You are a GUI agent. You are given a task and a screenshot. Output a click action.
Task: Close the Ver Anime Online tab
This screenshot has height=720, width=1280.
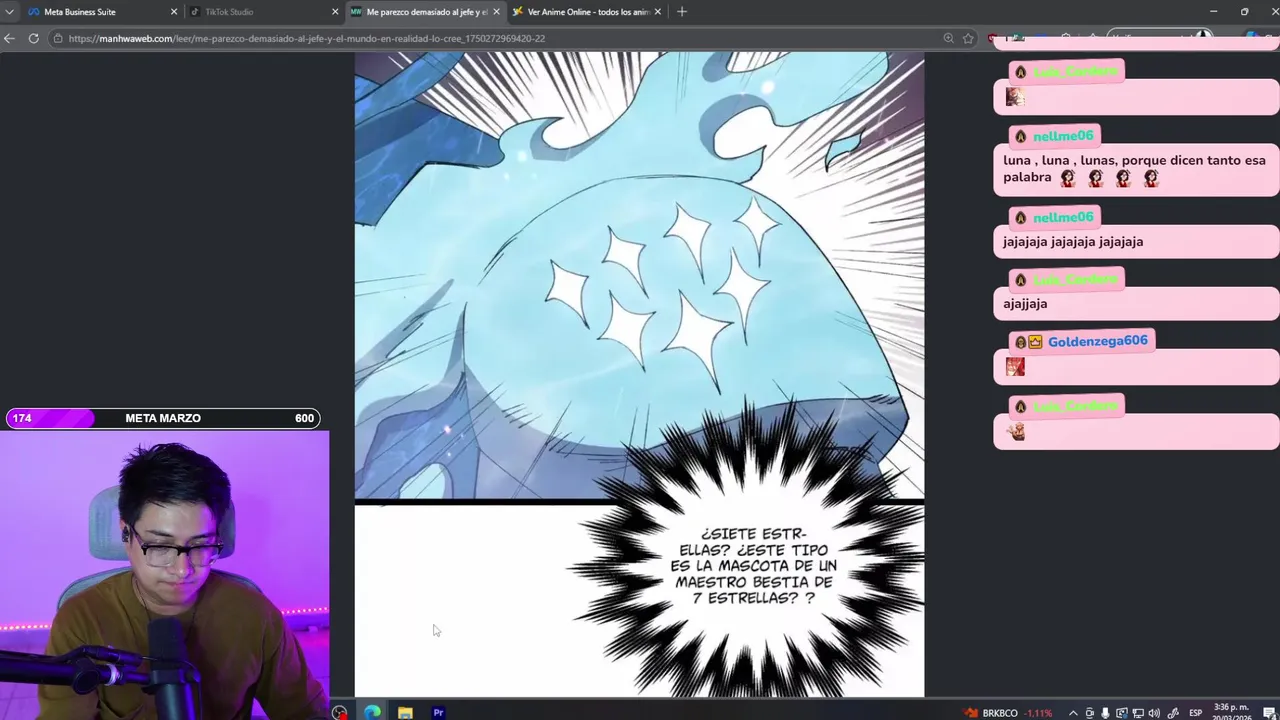(x=657, y=12)
